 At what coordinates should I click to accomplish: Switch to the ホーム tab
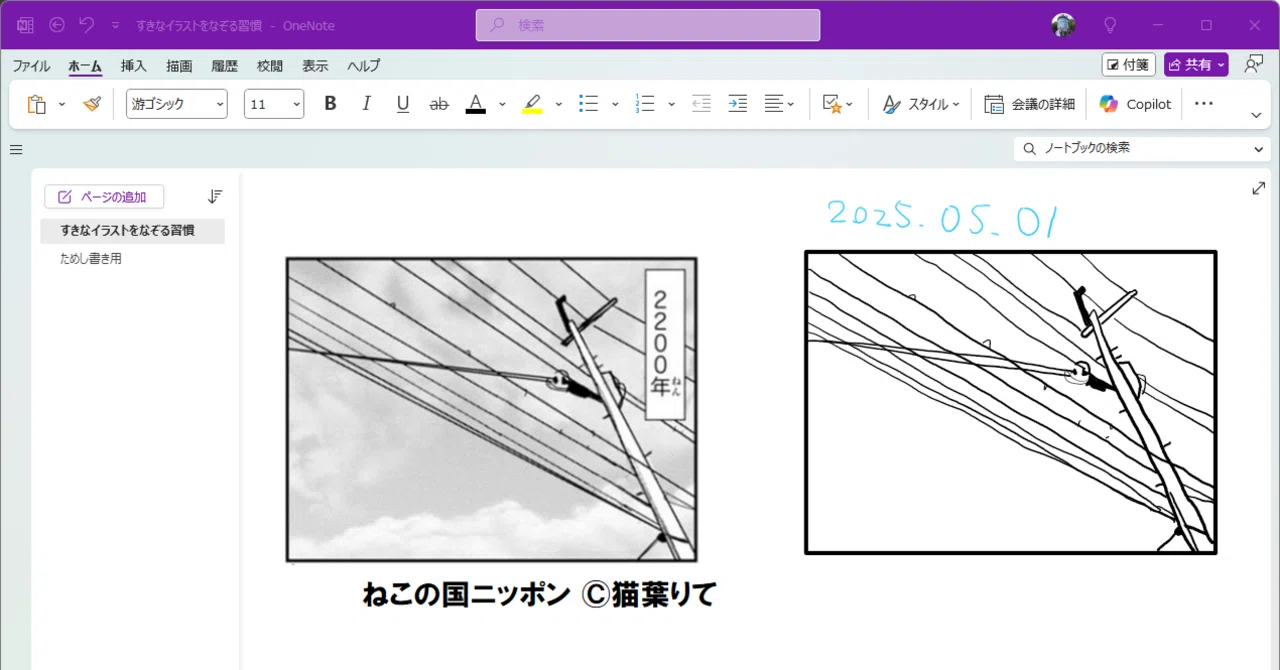pyautogui.click(x=85, y=66)
